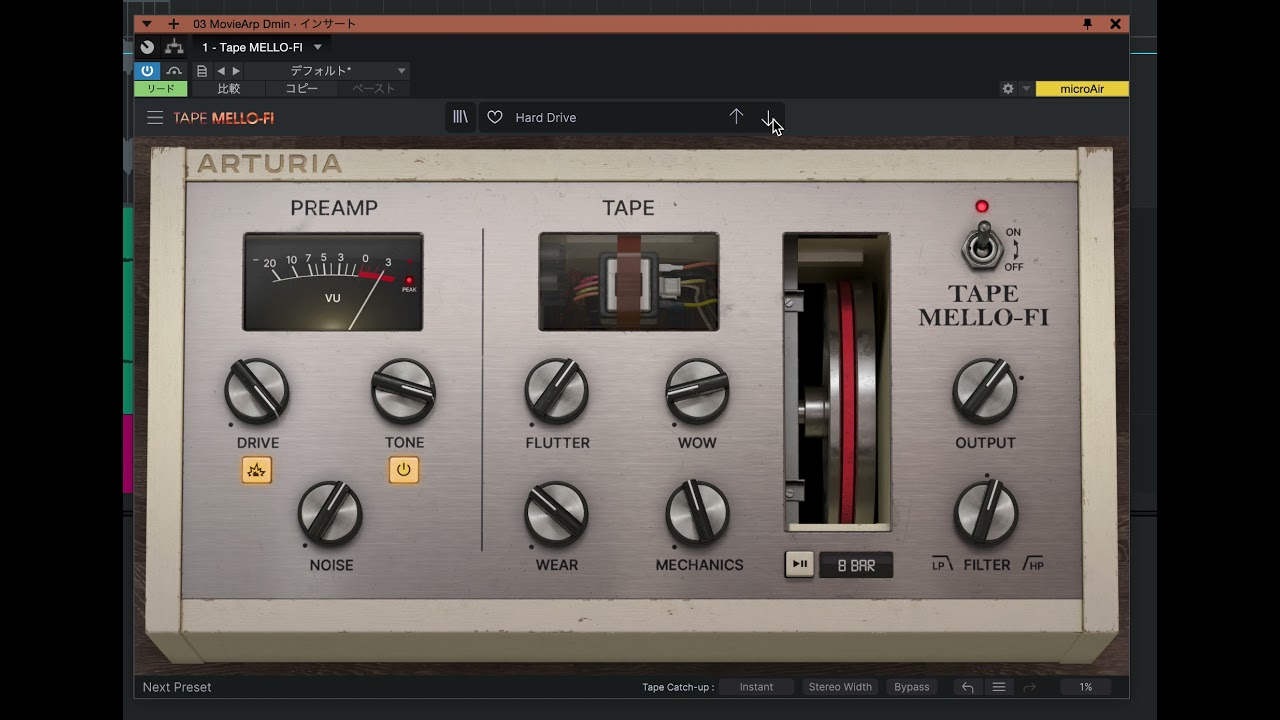This screenshot has height=720, width=1280.
Task: Flip the ON/OFF power toggle switch
Action: pyautogui.click(x=984, y=245)
